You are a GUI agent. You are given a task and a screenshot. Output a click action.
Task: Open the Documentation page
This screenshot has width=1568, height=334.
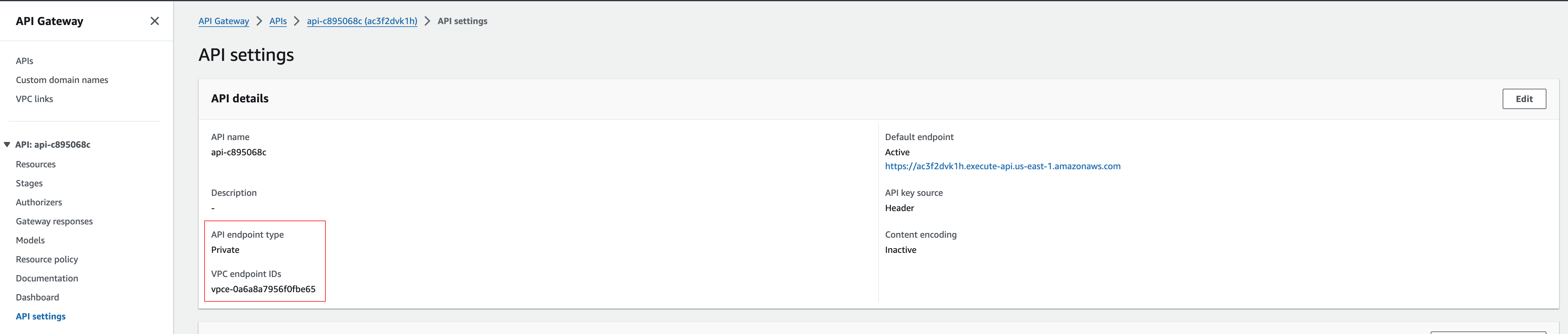click(x=47, y=278)
